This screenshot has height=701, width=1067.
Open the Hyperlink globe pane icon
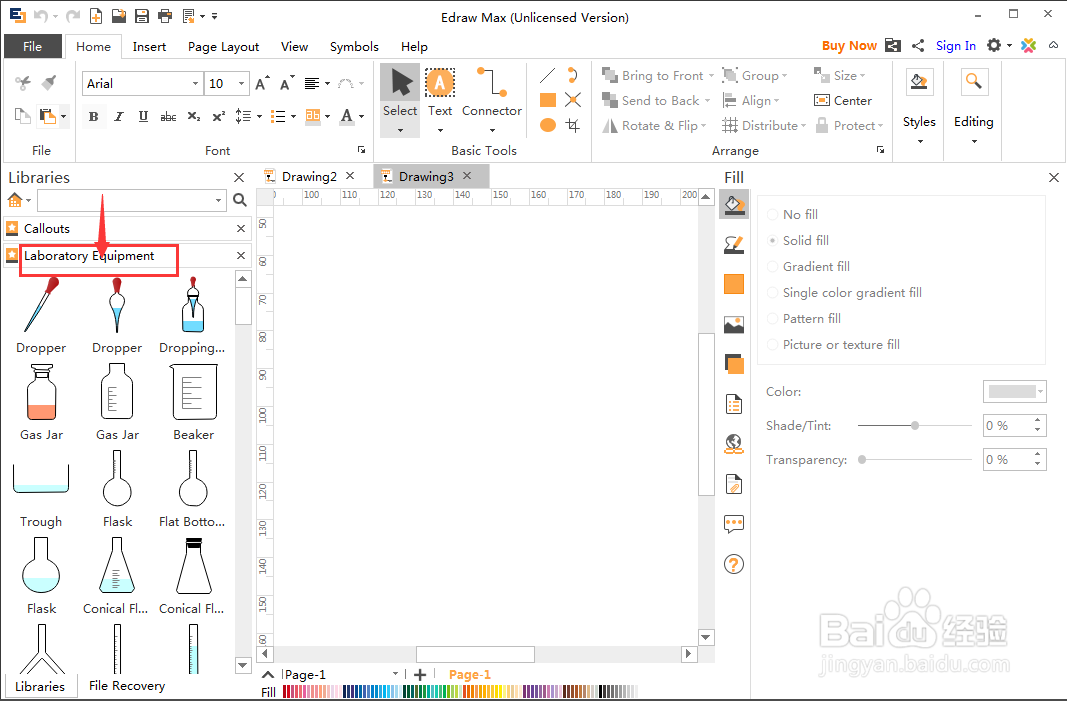click(x=734, y=444)
